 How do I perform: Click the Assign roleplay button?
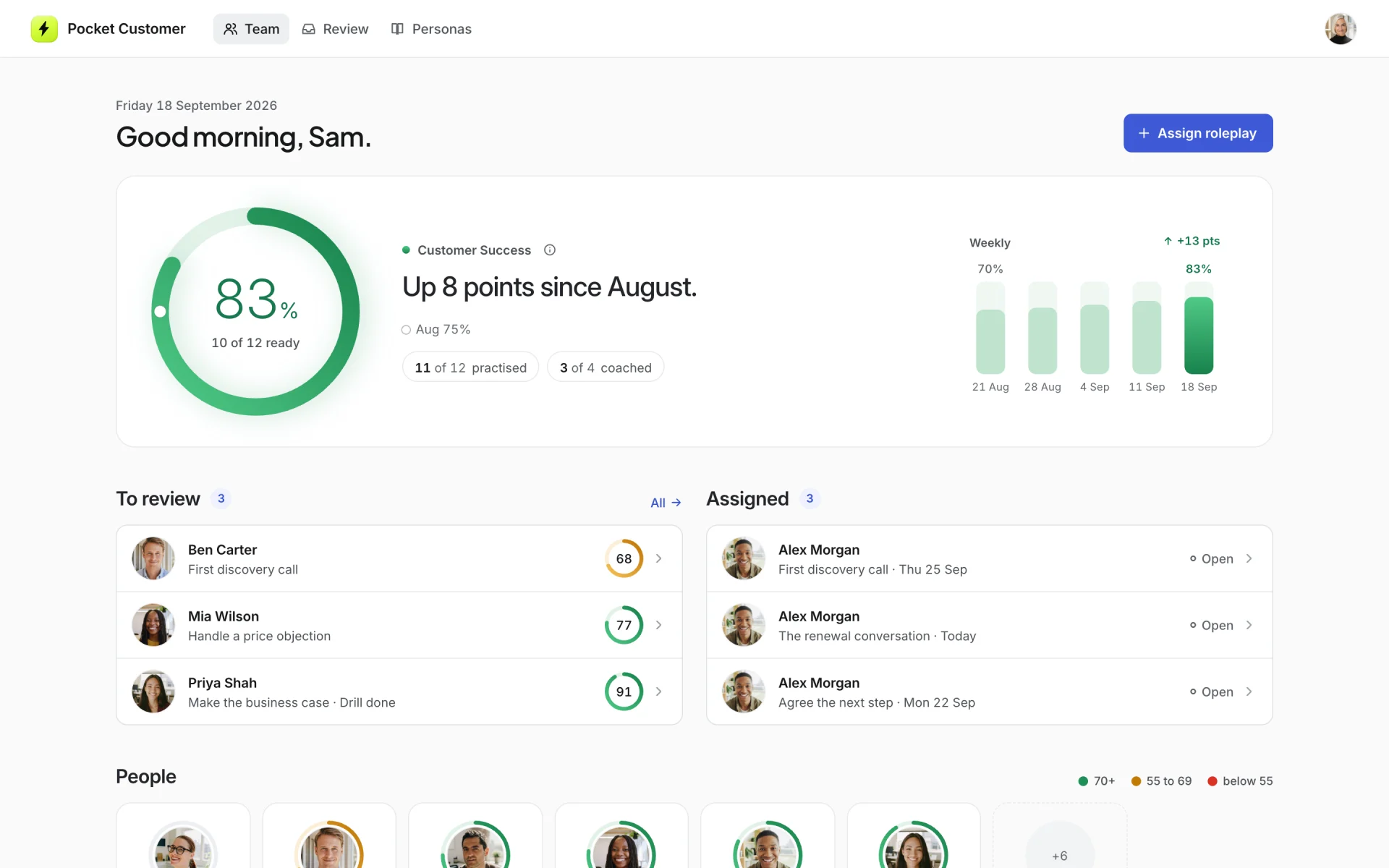point(1198,133)
